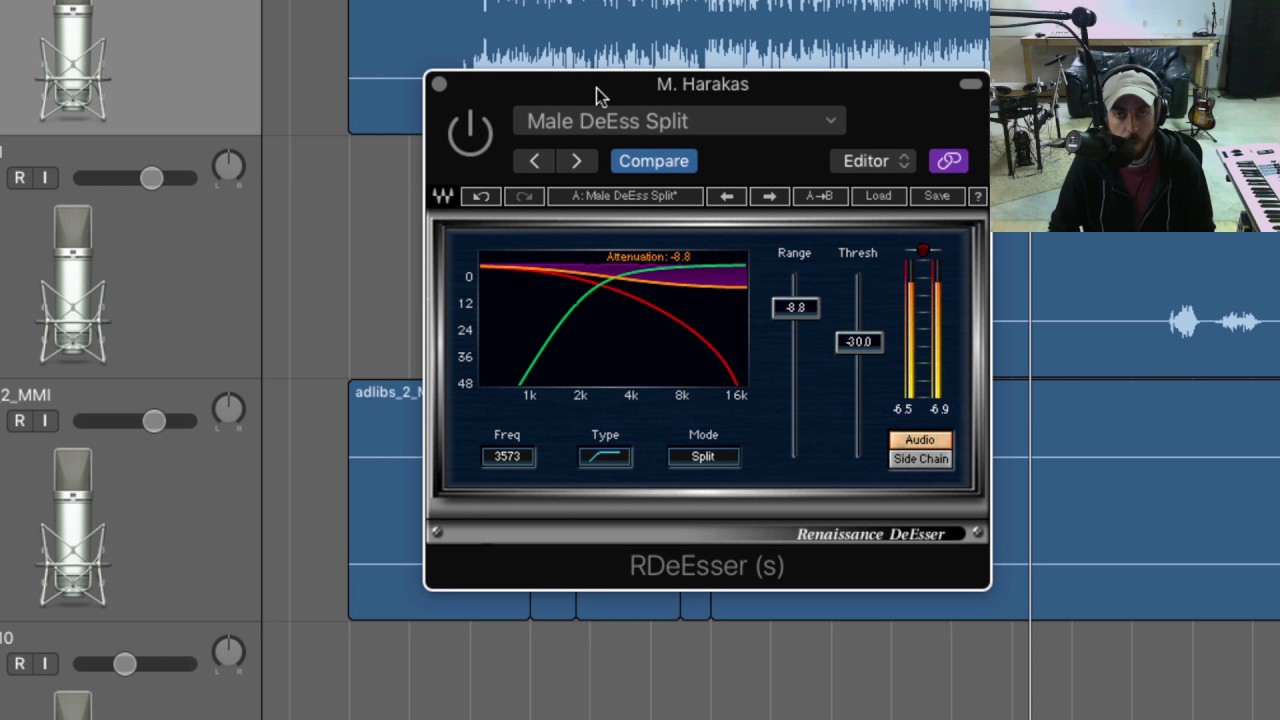Toggle input monitoring I on the track above 2_MMI

(x=44, y=178)
